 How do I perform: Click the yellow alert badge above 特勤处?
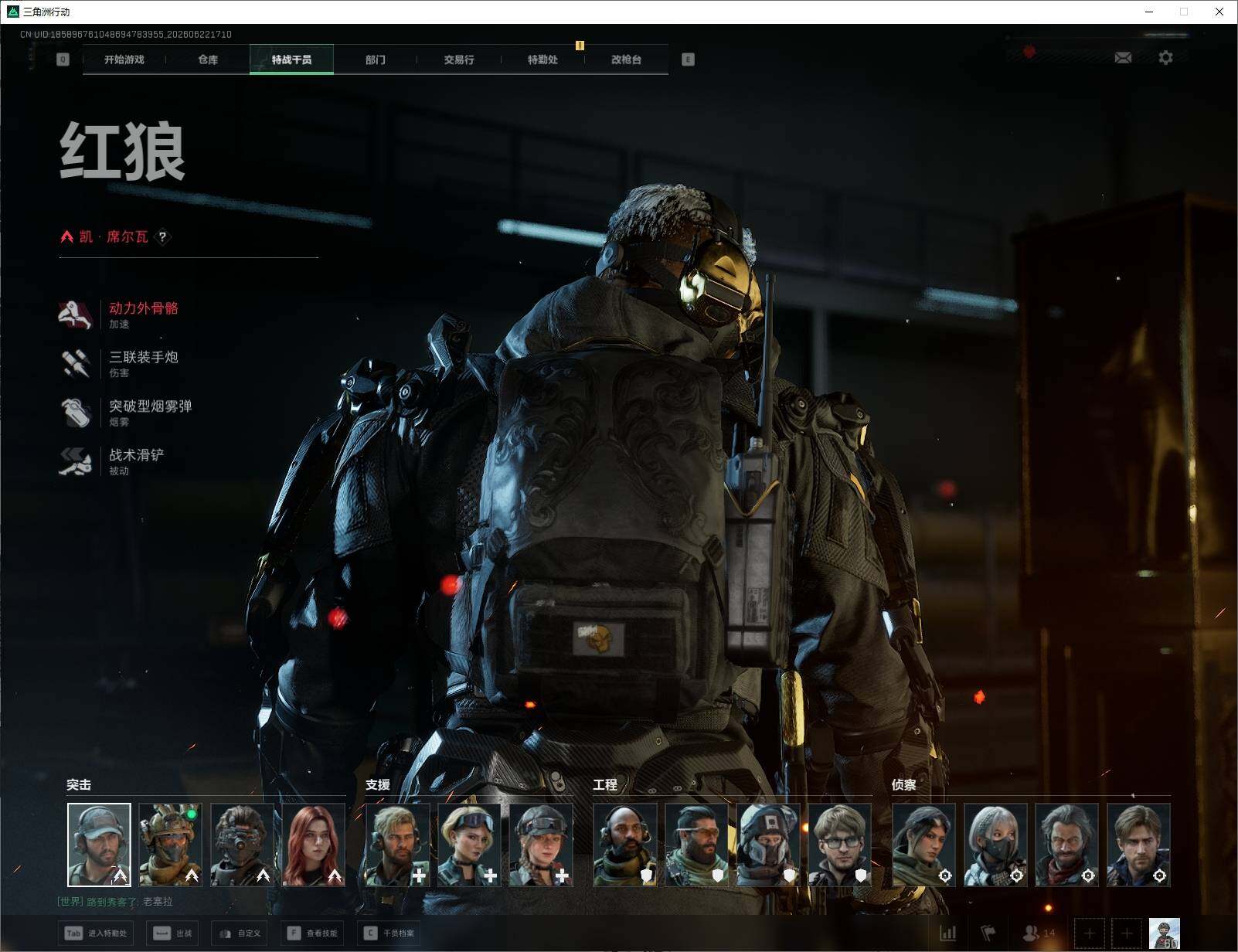[580, 46]
